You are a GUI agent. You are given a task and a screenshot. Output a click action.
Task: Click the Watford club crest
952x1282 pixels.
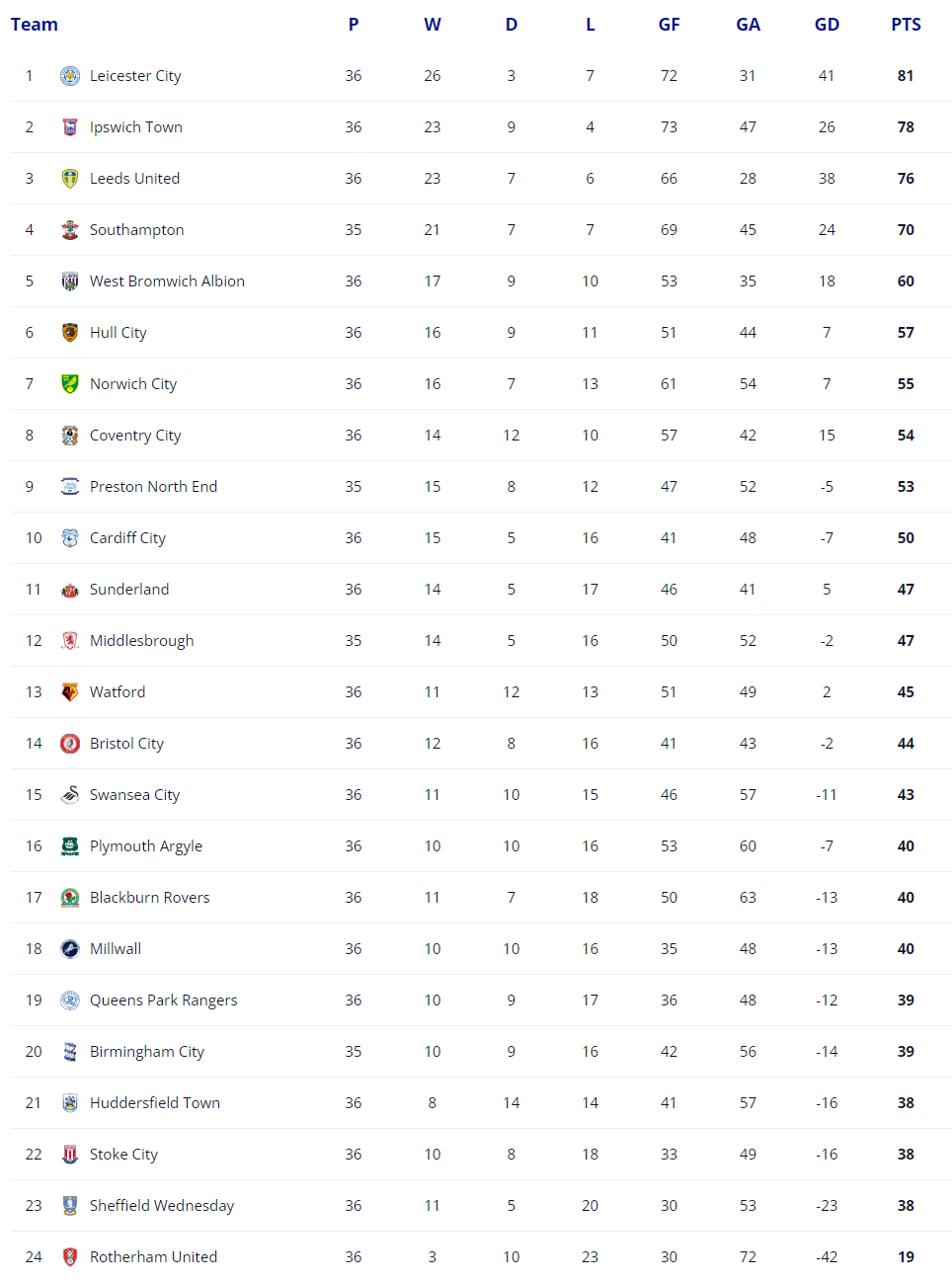pyautogui.click(x=70, y=692)
